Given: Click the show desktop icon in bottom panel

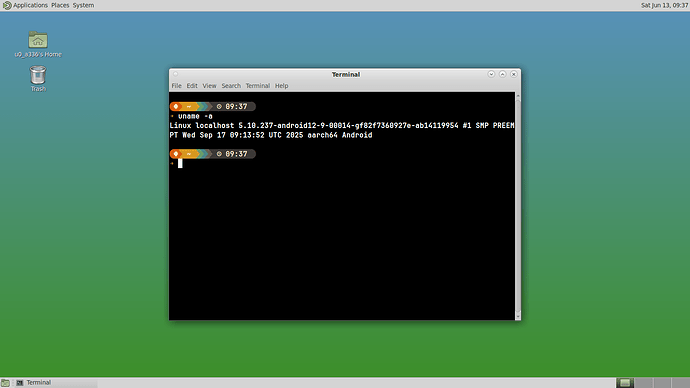Looking at the screenshot, I should (x=5, y=383).
